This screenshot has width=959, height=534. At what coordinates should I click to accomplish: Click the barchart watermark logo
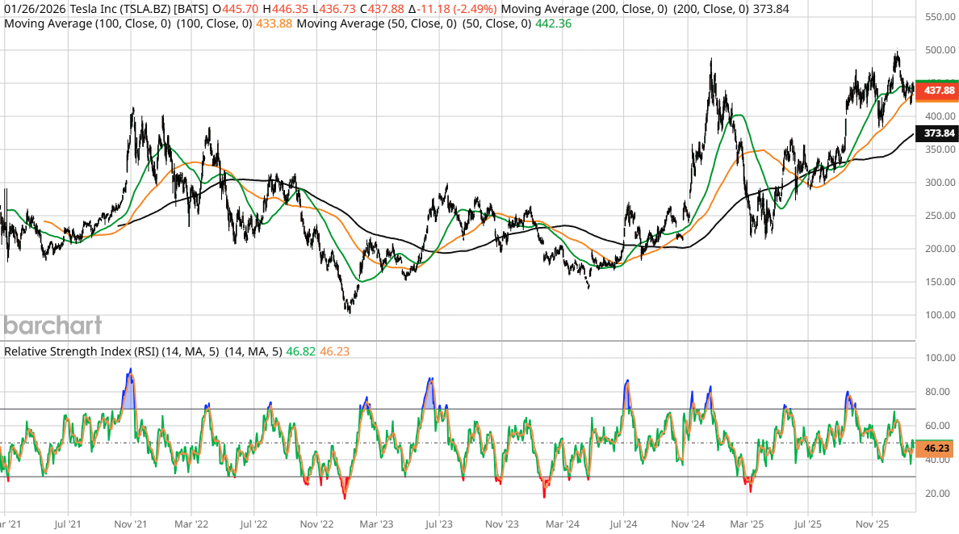[x=51, y=325]
